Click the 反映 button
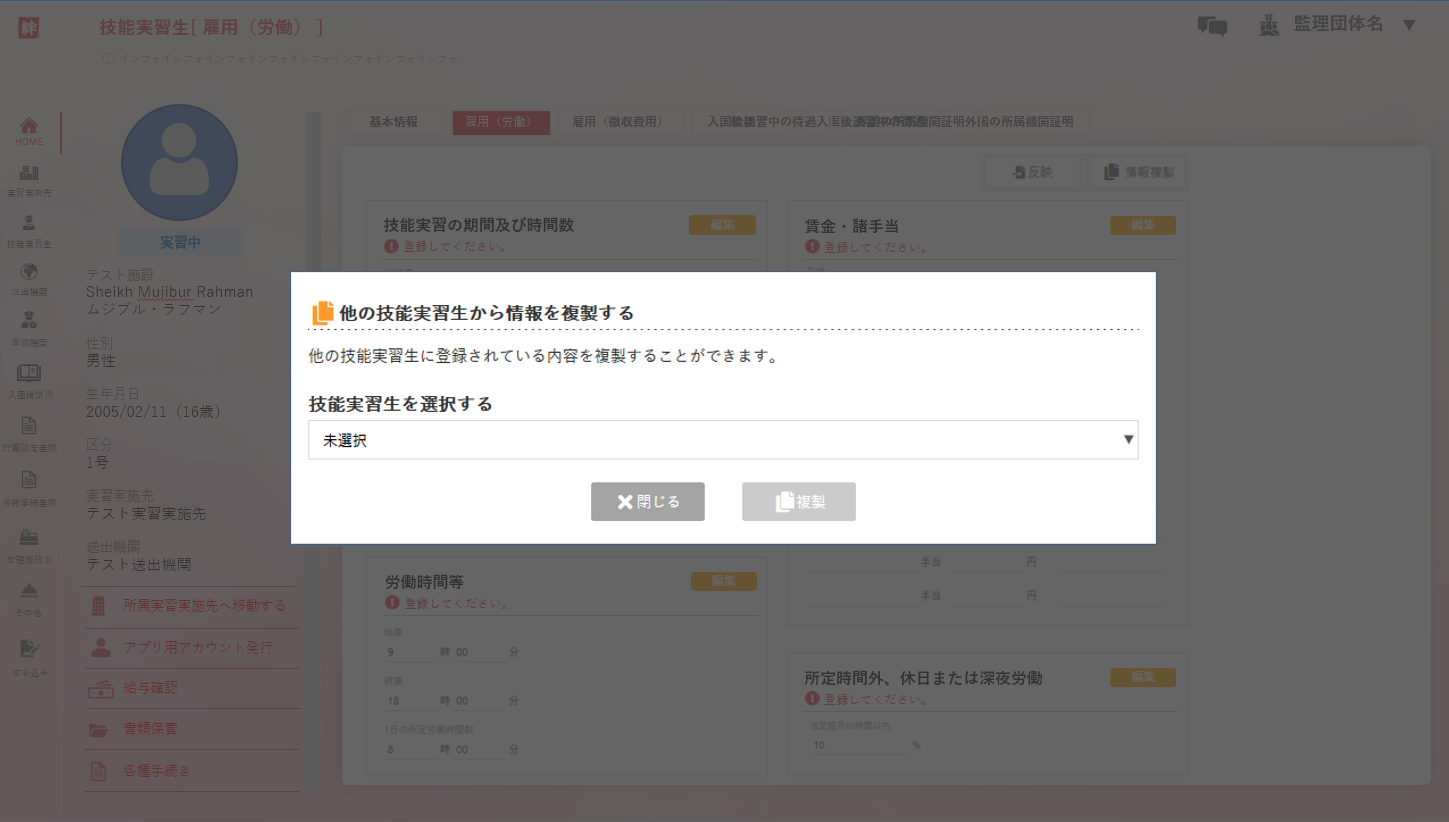The height and width of the screenshot is (822, 1449). click(x=1032, y=172)
